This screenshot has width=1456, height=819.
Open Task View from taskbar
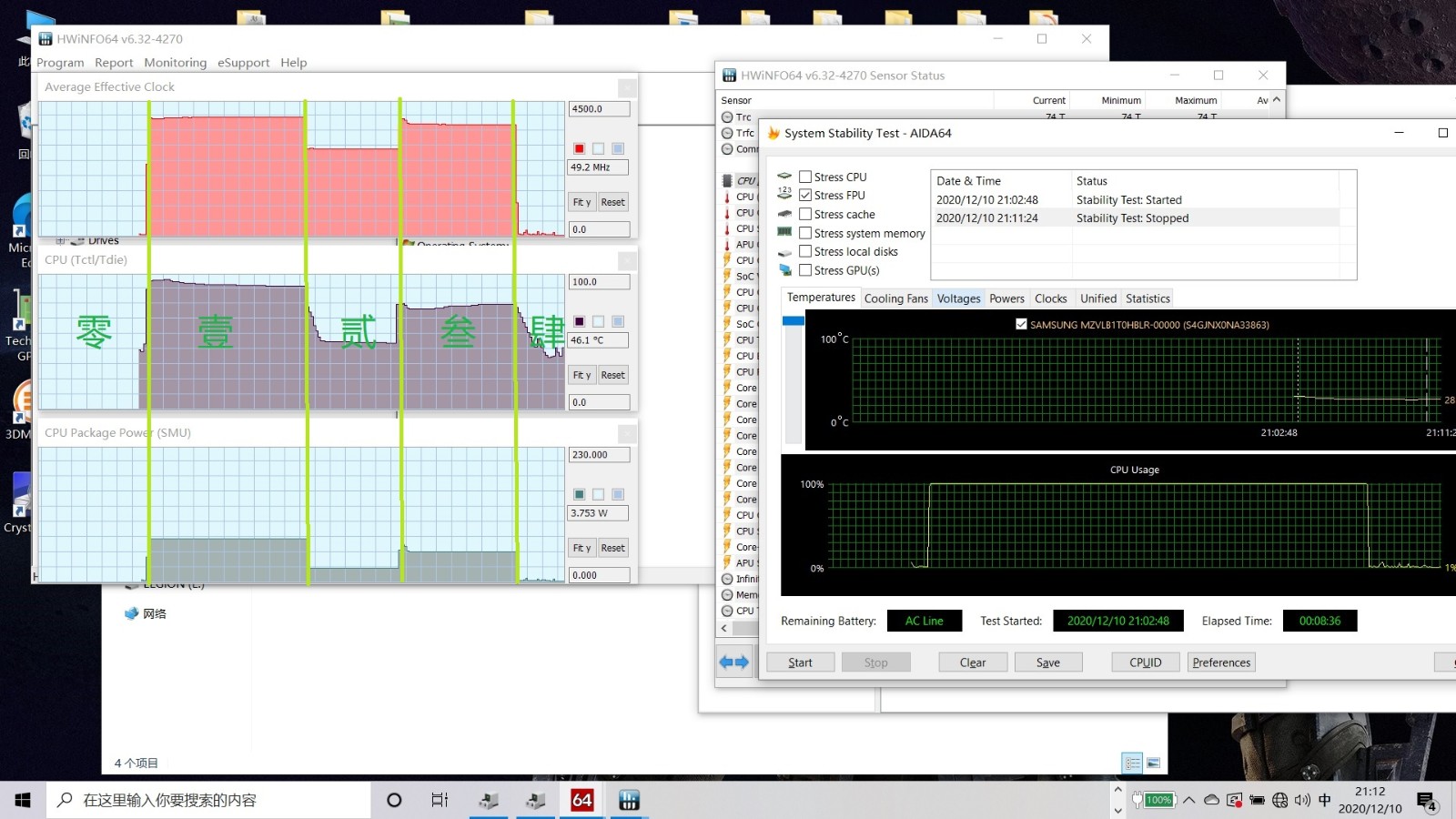(440, 800)
